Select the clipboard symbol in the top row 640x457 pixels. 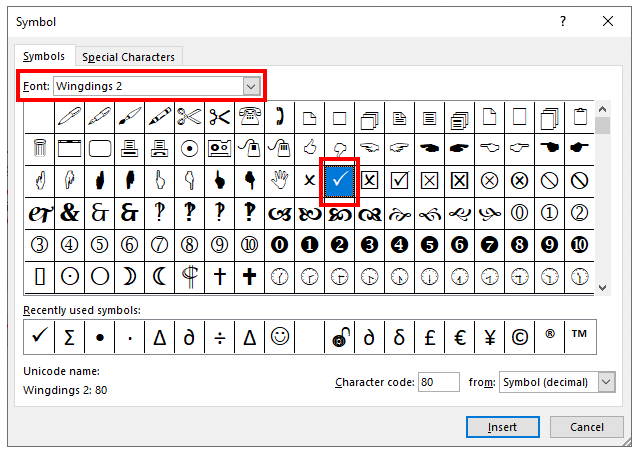tap(579, 117)
